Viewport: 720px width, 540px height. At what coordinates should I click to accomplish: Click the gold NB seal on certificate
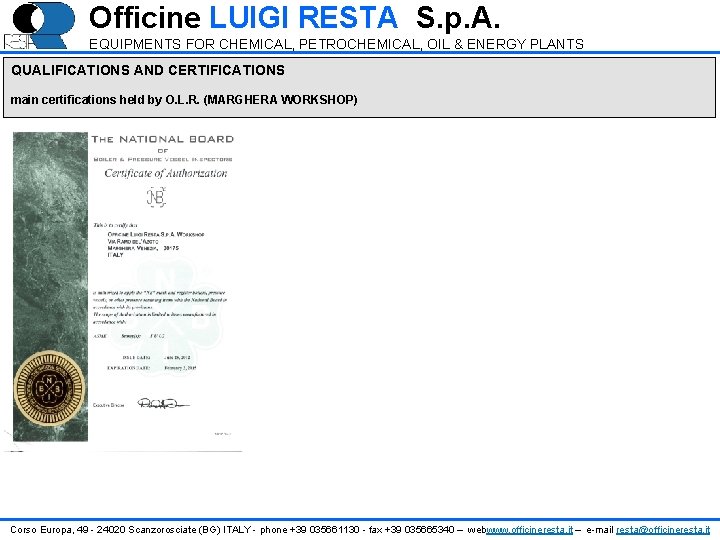pyautogui.click(x=50, y=388)
